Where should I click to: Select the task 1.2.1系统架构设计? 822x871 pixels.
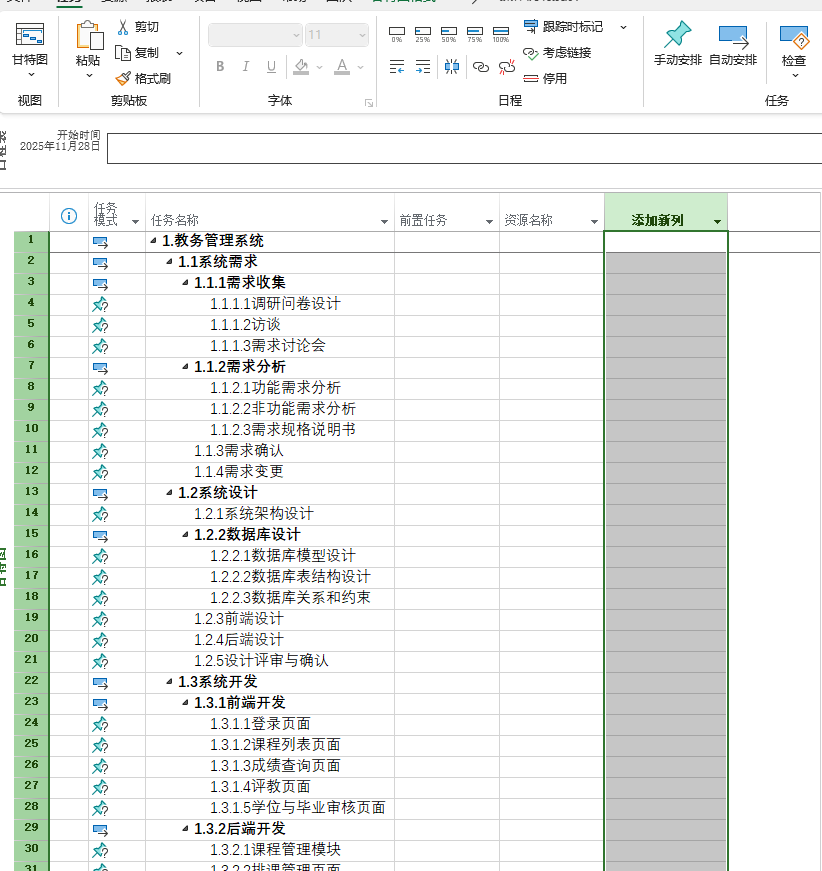tap(254, 514)
